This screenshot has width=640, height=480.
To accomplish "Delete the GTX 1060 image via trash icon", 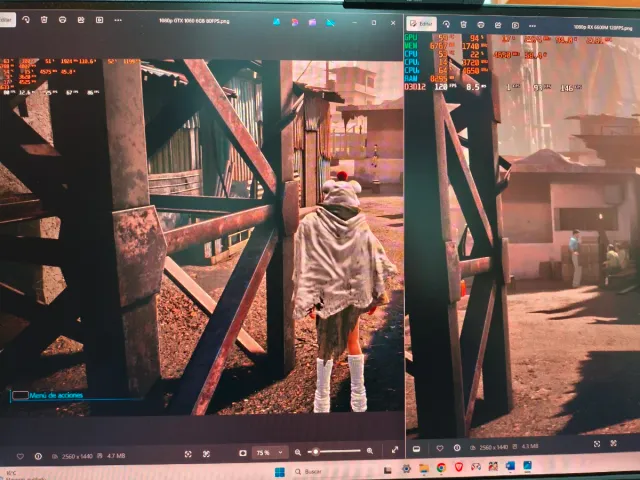I will coord(44,20).
